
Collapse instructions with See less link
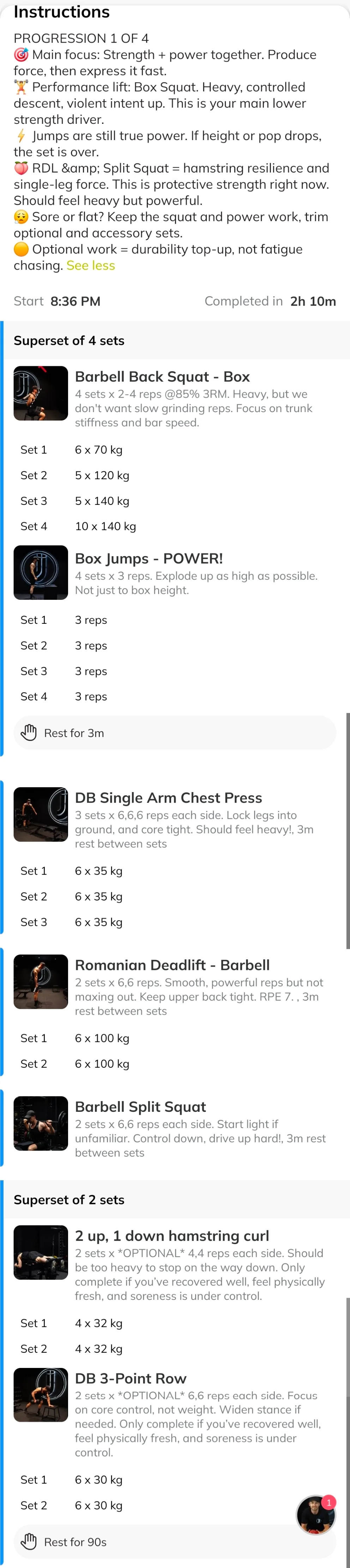click(91, 265)
